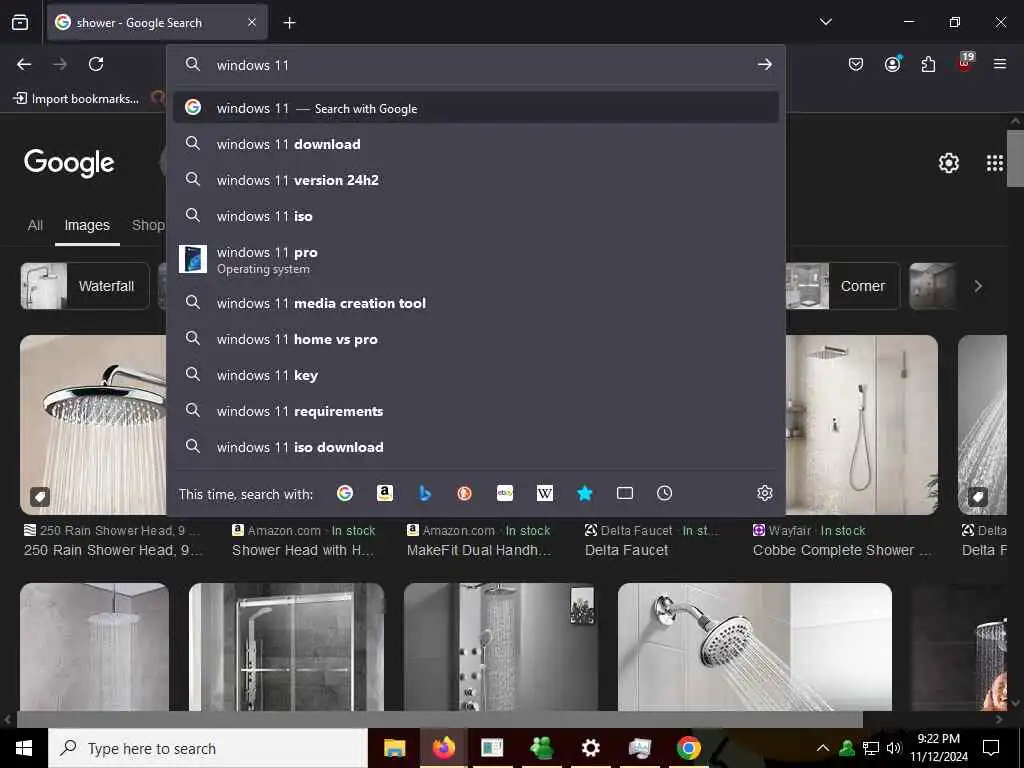Open the Windows Start menu
Image resolution: width=1024 pixels, height=768 pixels.
click(x=24, y=748)
